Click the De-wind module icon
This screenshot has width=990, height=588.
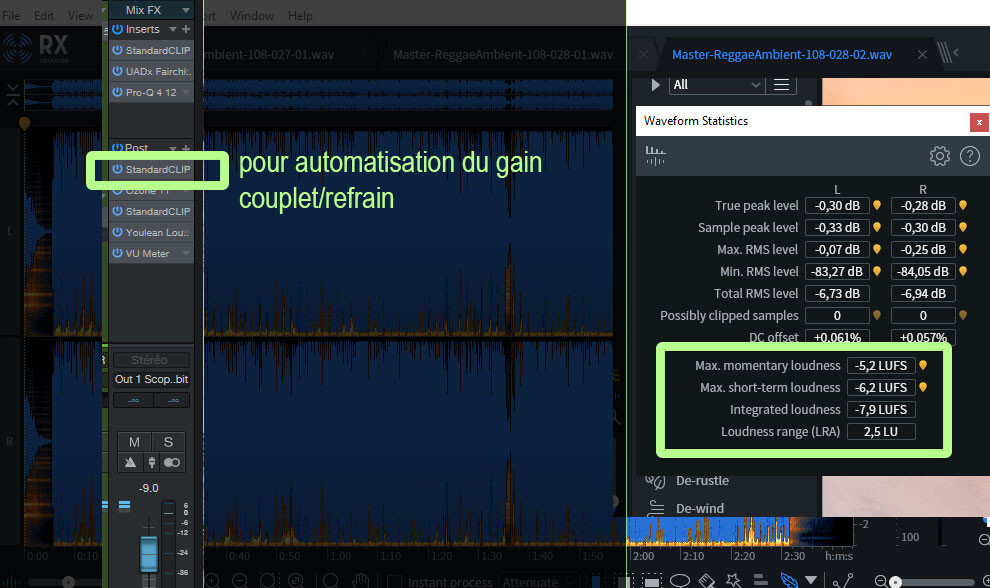click(x=655, y=508)
